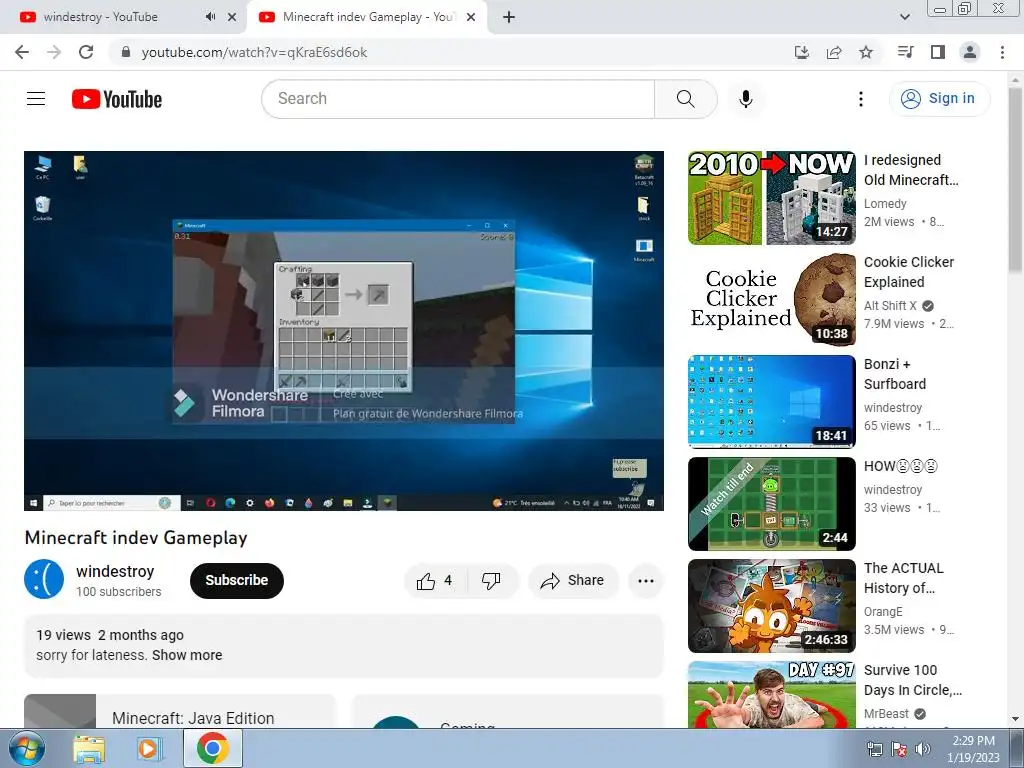Open 'Watch till end' HOW video thumbnail
This screenshot has height=768, width=1024.
point(771,504)
